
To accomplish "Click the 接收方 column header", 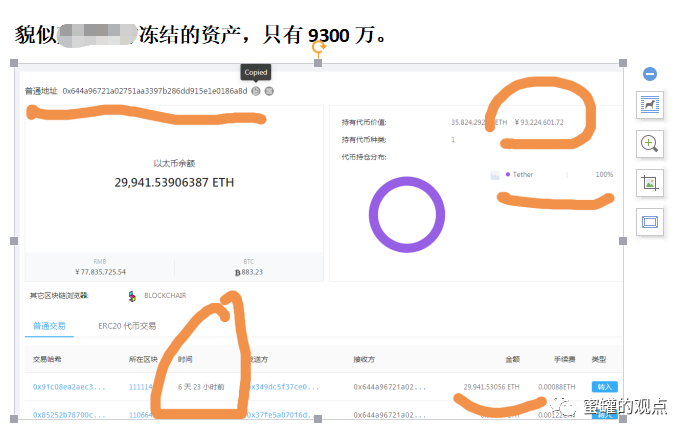I will 364,359.
